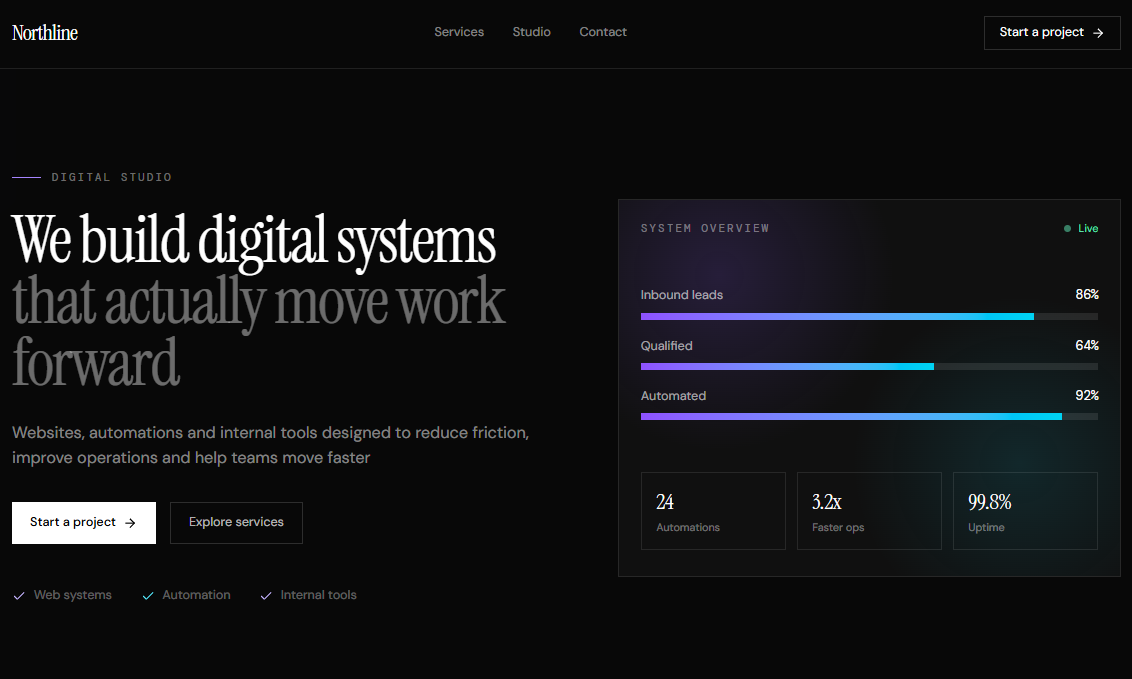Click the 64% value
Screen dimensions: 1132x679
click(x=1087, y=345)
